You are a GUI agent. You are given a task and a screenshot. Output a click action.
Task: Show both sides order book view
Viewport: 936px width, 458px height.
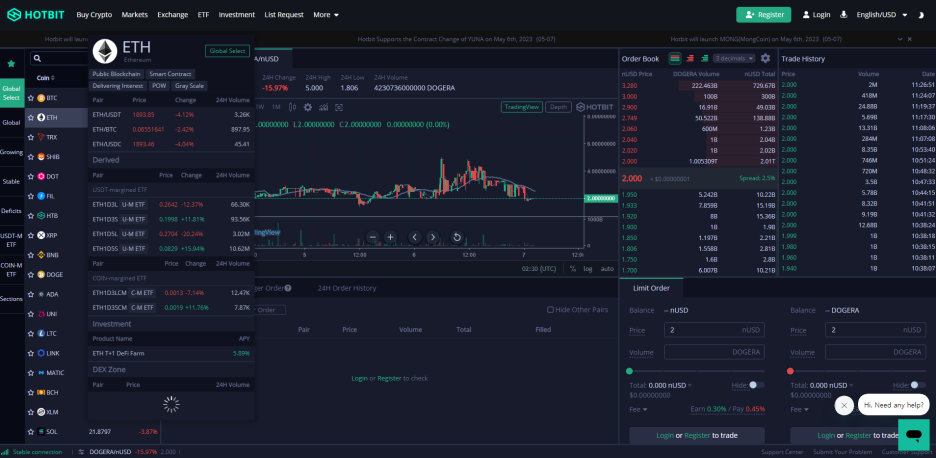click(x=675, y=59)
